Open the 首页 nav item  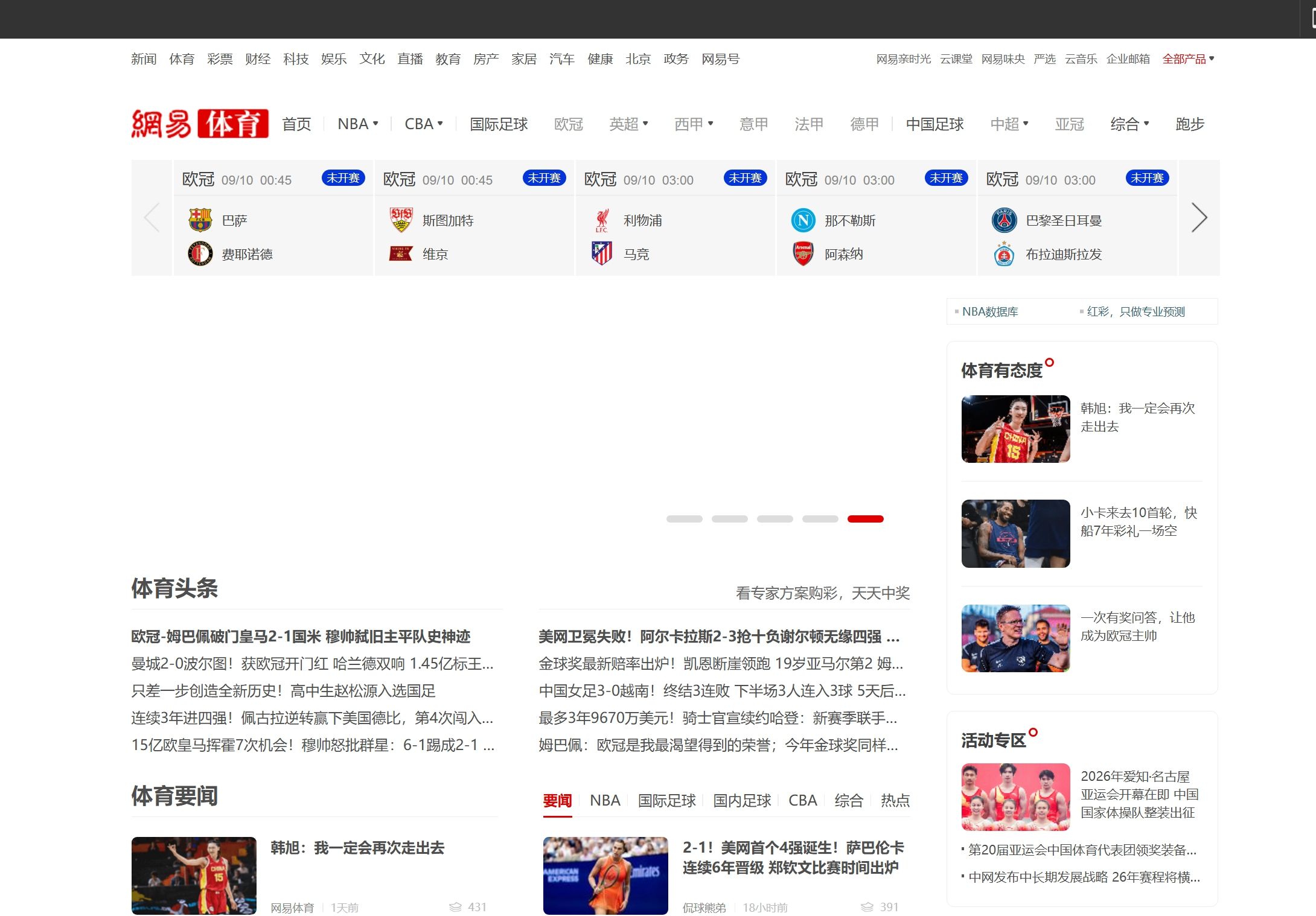pos(296,124)
